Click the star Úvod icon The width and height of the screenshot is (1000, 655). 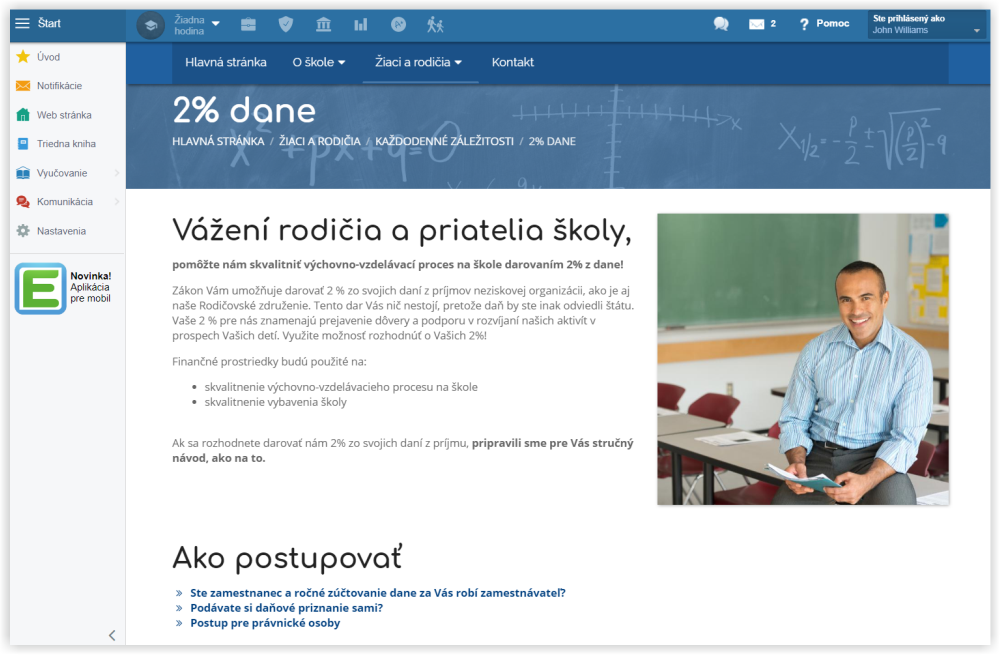(x=23, y=57)
